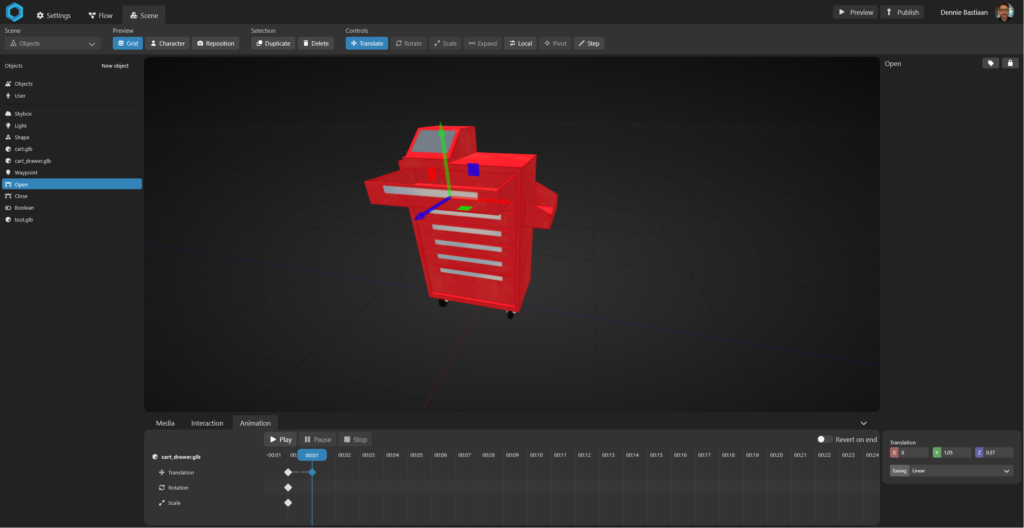The width and height of the screenshot is (1024, 528).
Task: Delete the selected object
Action: (316, 44)
